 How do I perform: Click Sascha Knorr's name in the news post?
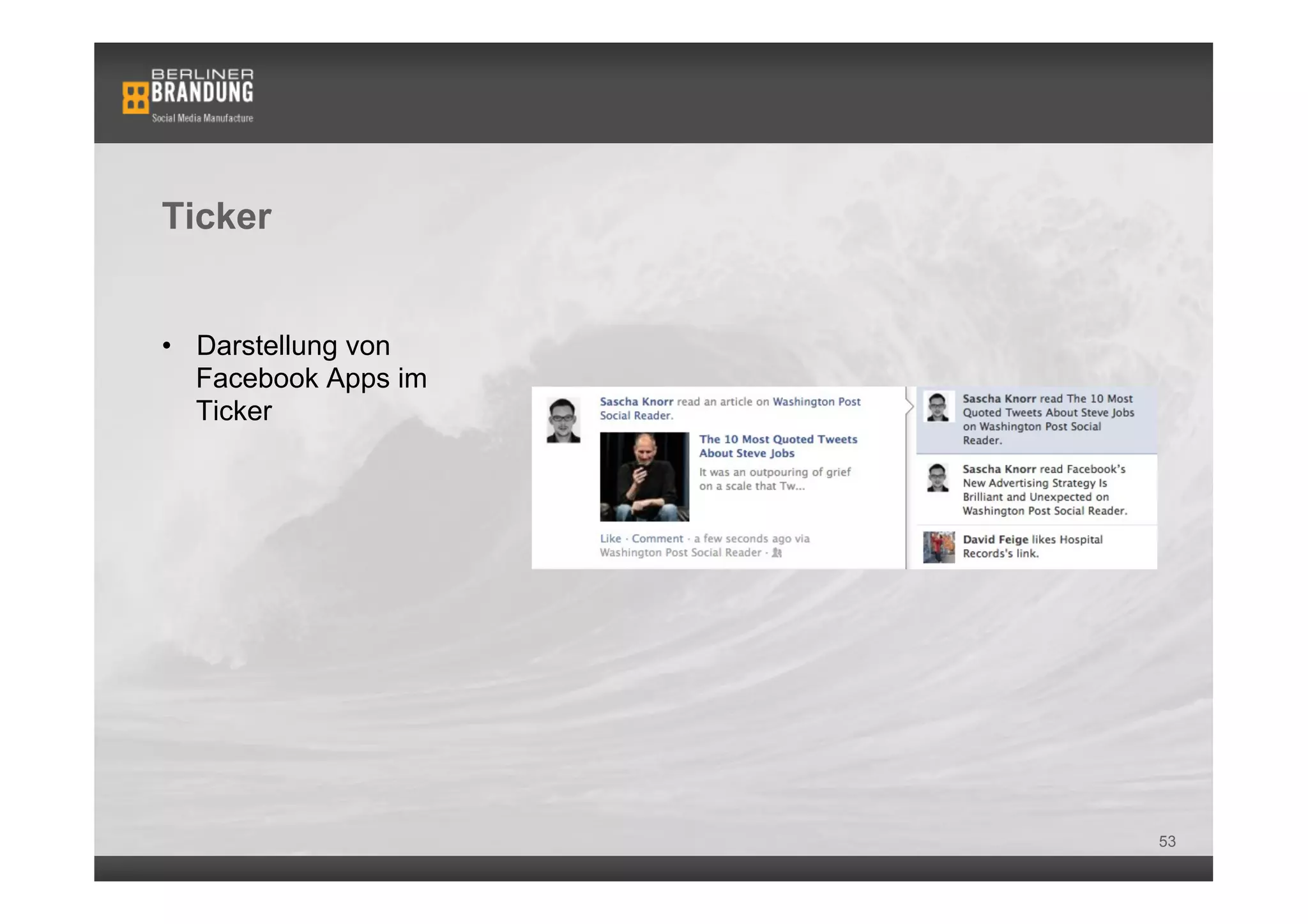click(x=636, y=402)
